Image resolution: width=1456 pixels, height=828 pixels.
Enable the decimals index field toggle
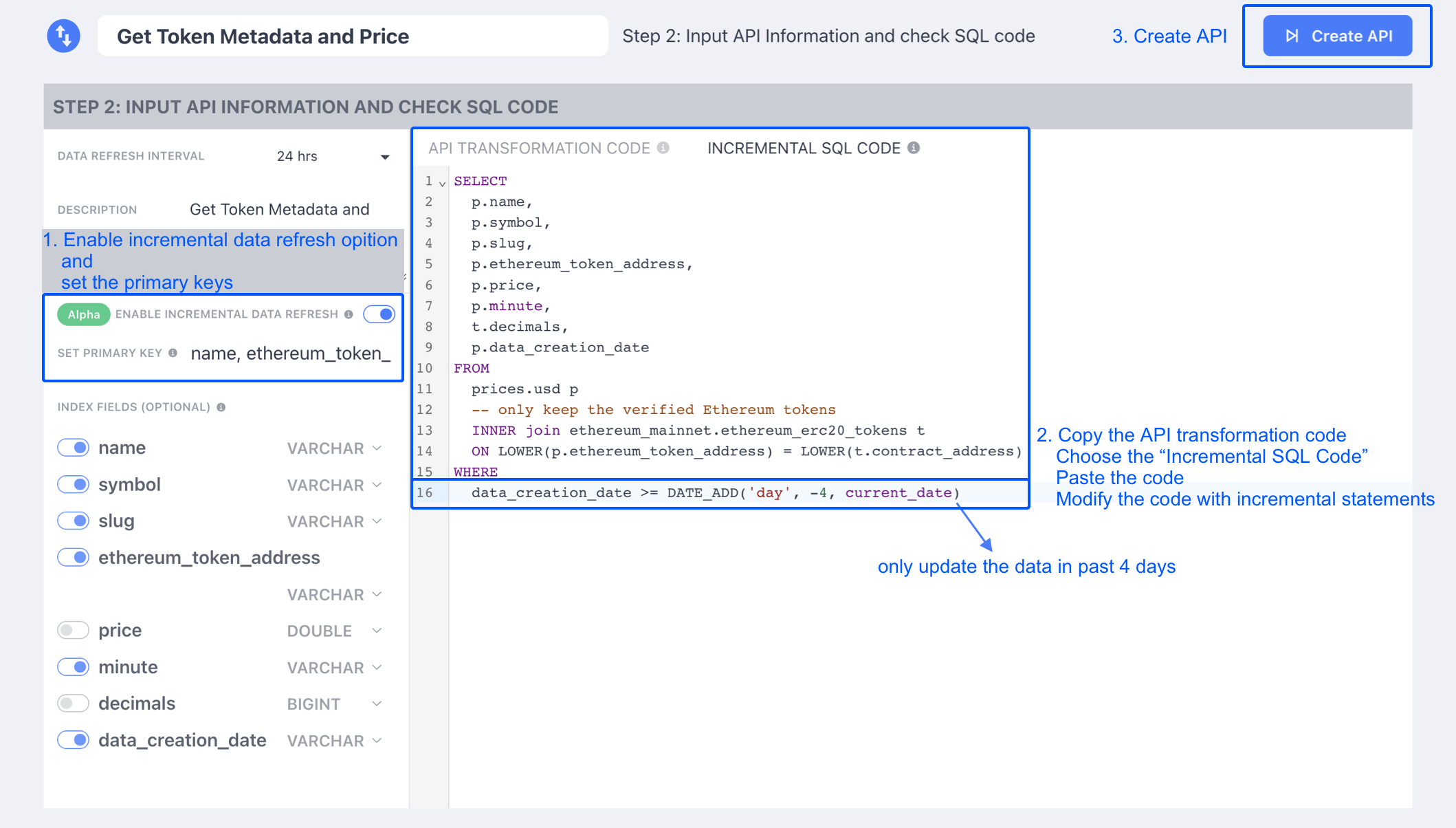73,703
